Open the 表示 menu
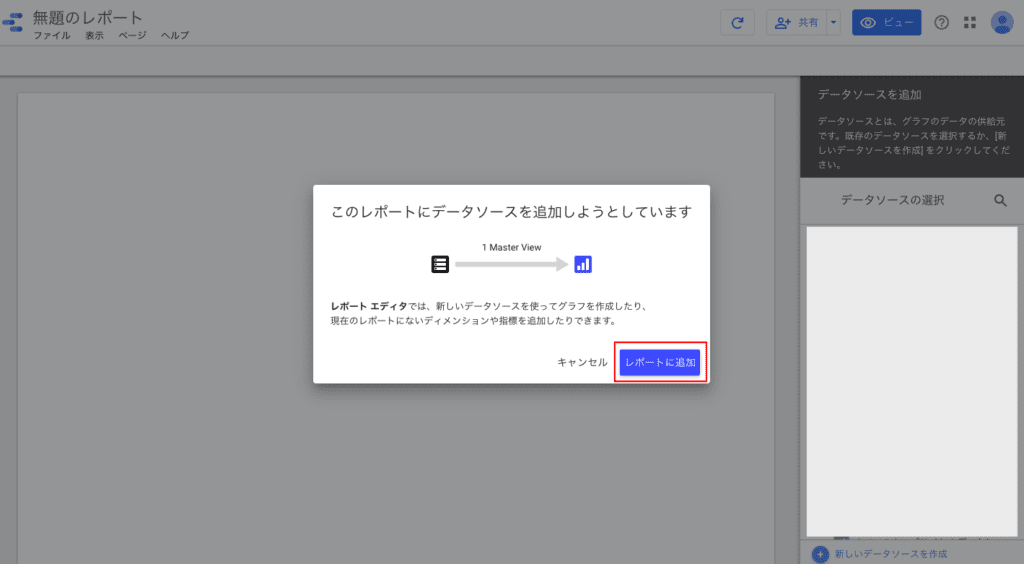 (x=94, y=35)
